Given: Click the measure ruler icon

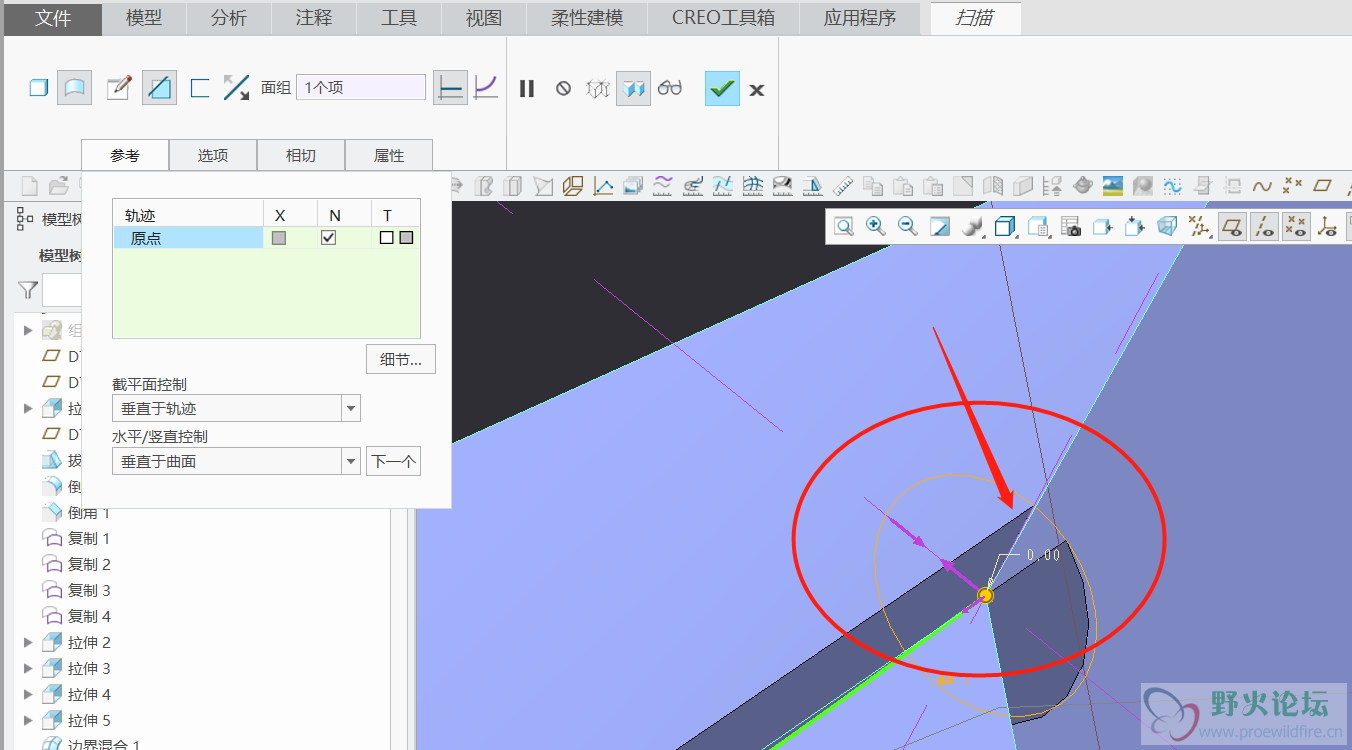Looking at the screenshot, I should point(843,185).
